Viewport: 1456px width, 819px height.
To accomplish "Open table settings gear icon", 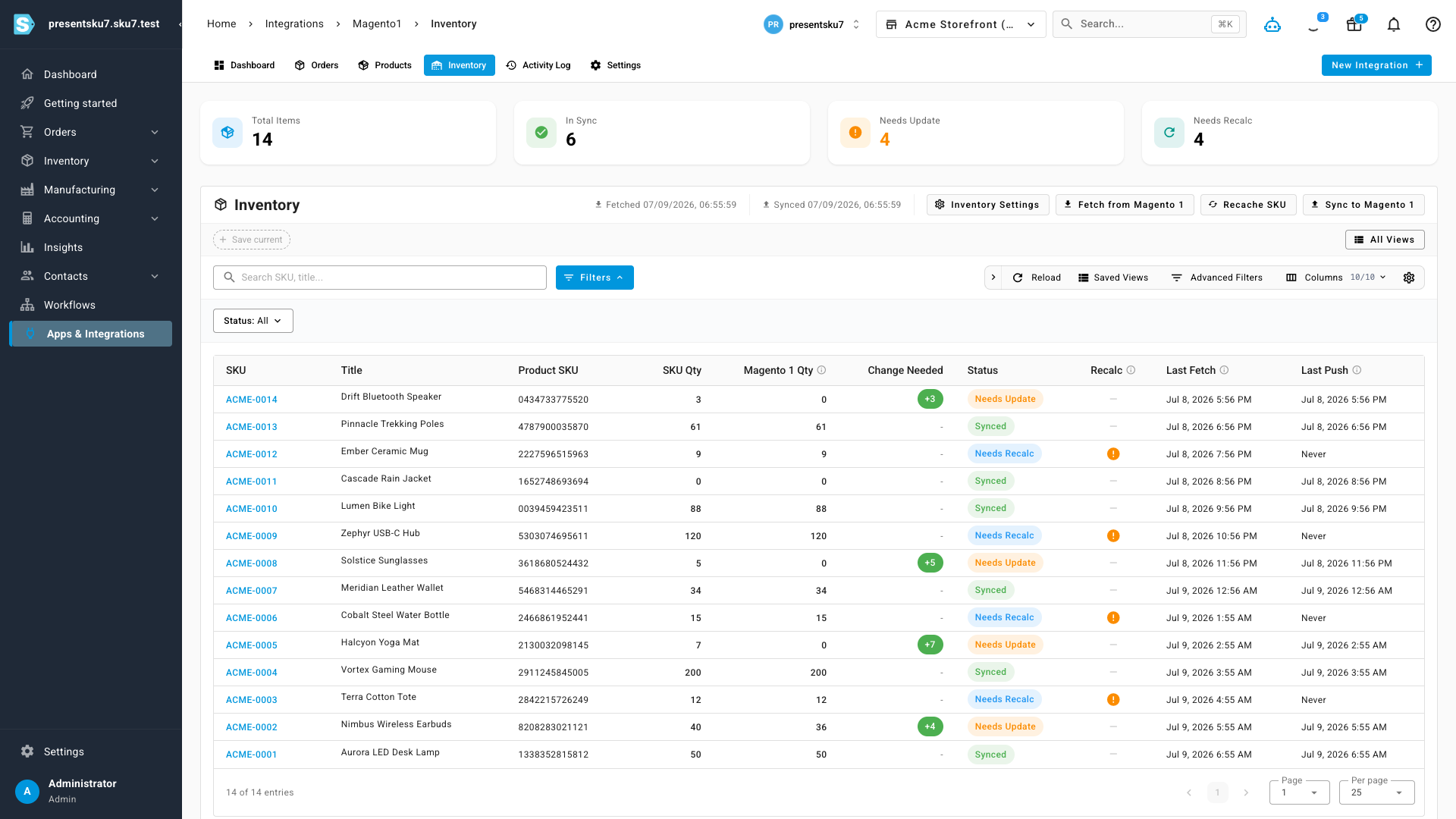I will click(1409, 278).
